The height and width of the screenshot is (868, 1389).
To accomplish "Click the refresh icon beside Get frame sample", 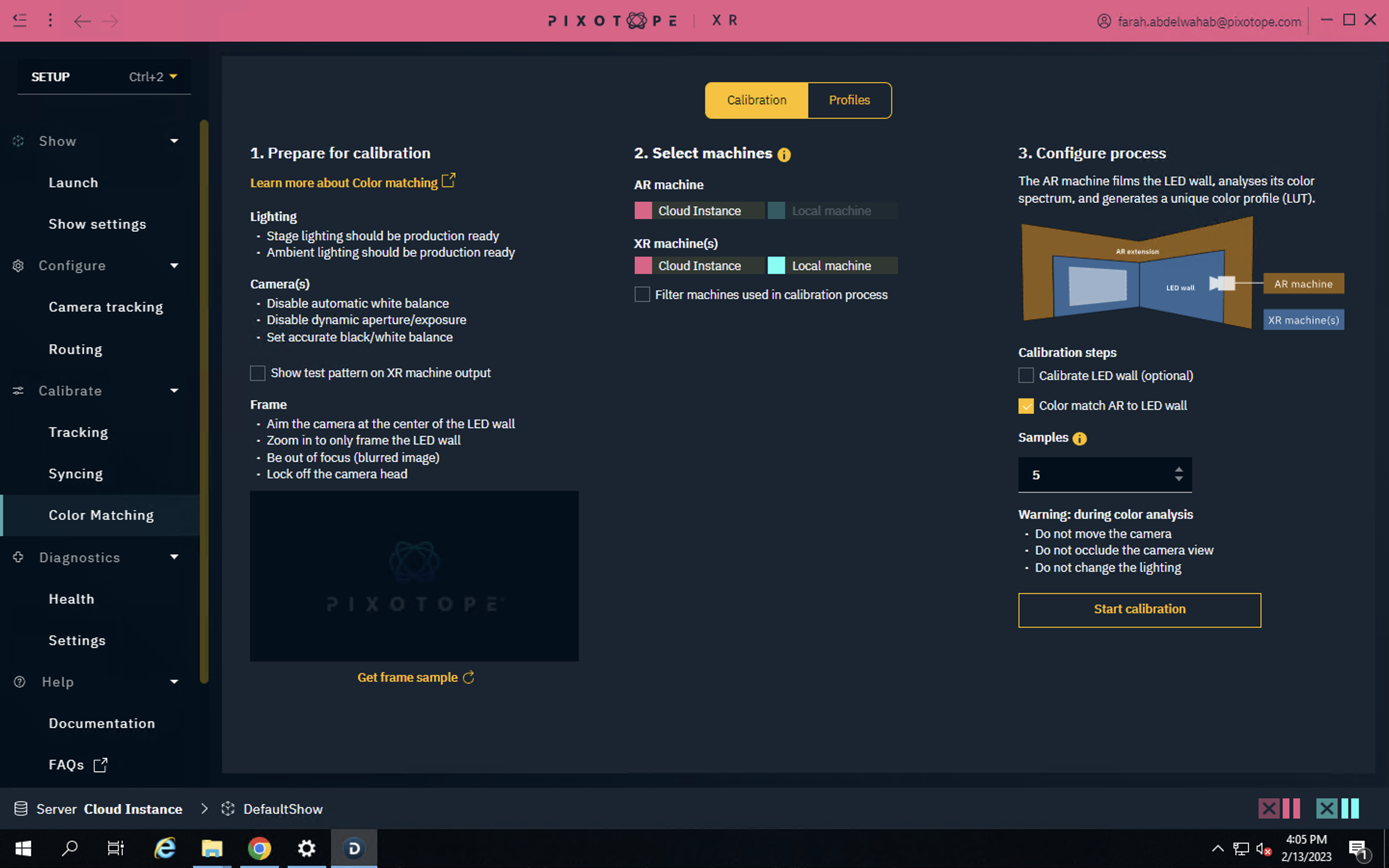I will point(468,678).
